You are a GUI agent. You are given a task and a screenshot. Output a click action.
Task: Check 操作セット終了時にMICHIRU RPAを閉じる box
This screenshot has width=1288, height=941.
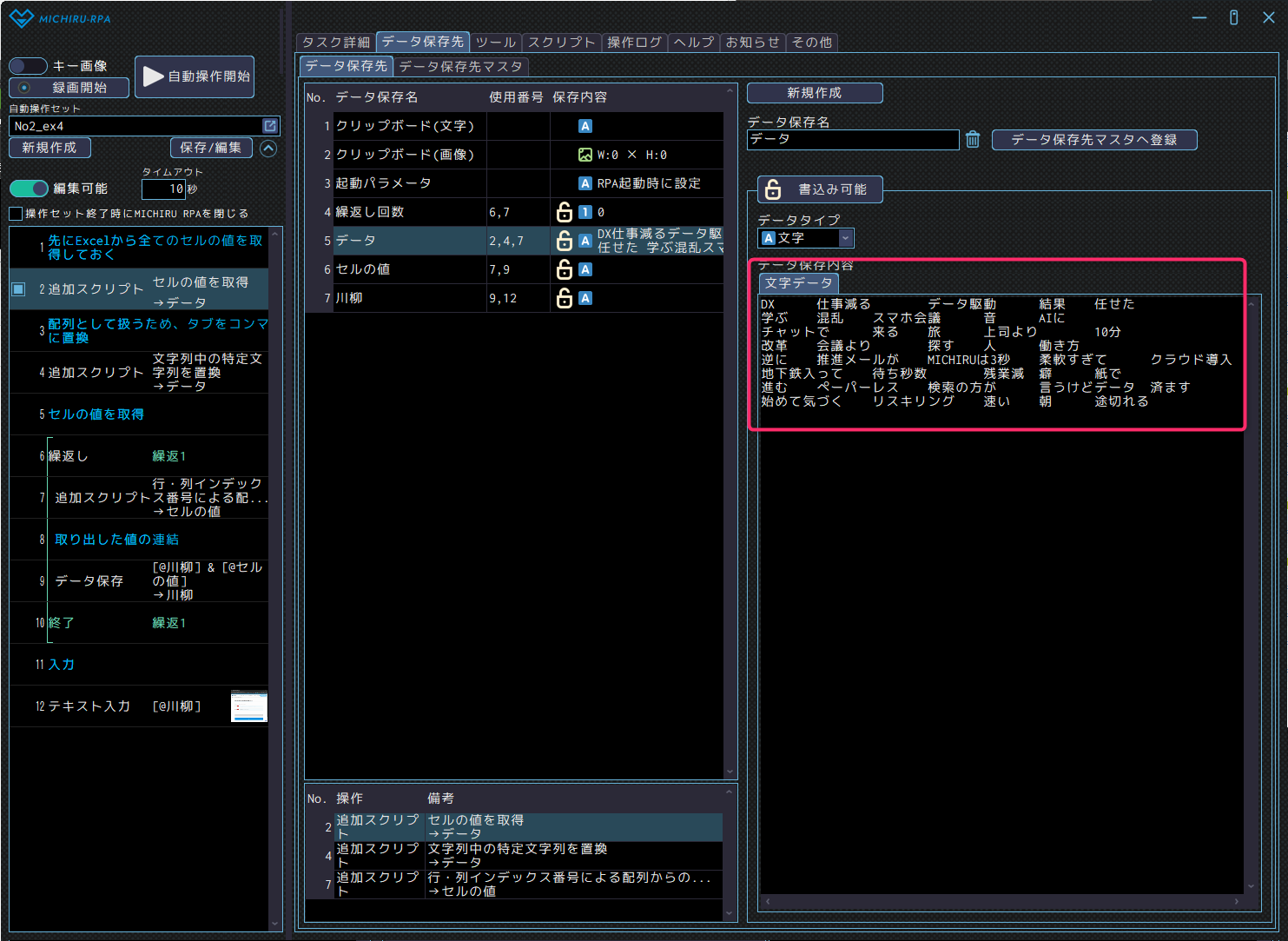pyautogui.click(x=16, y=214)
